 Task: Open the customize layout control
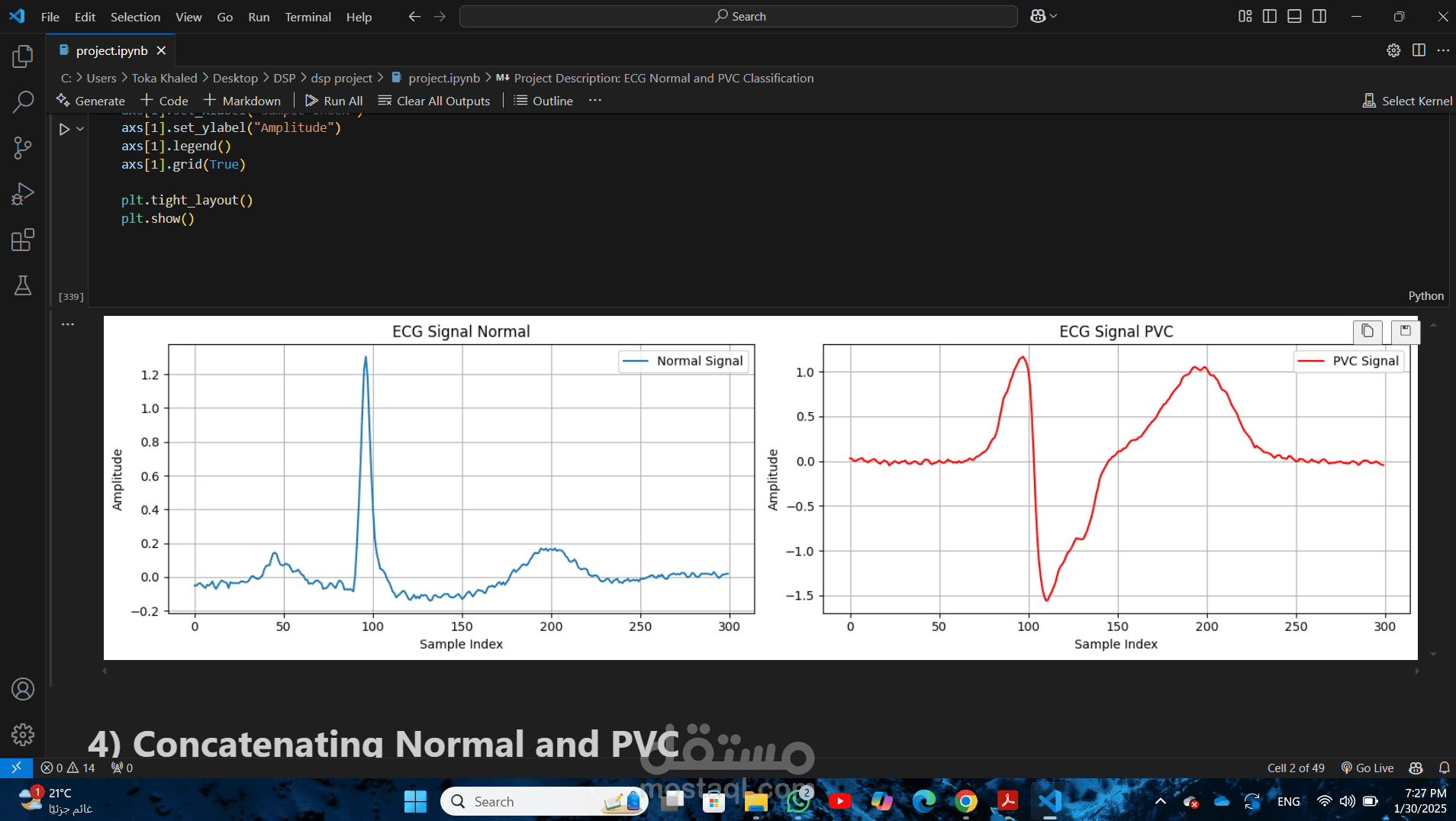pyautogui.click(x=1245, y=16)
